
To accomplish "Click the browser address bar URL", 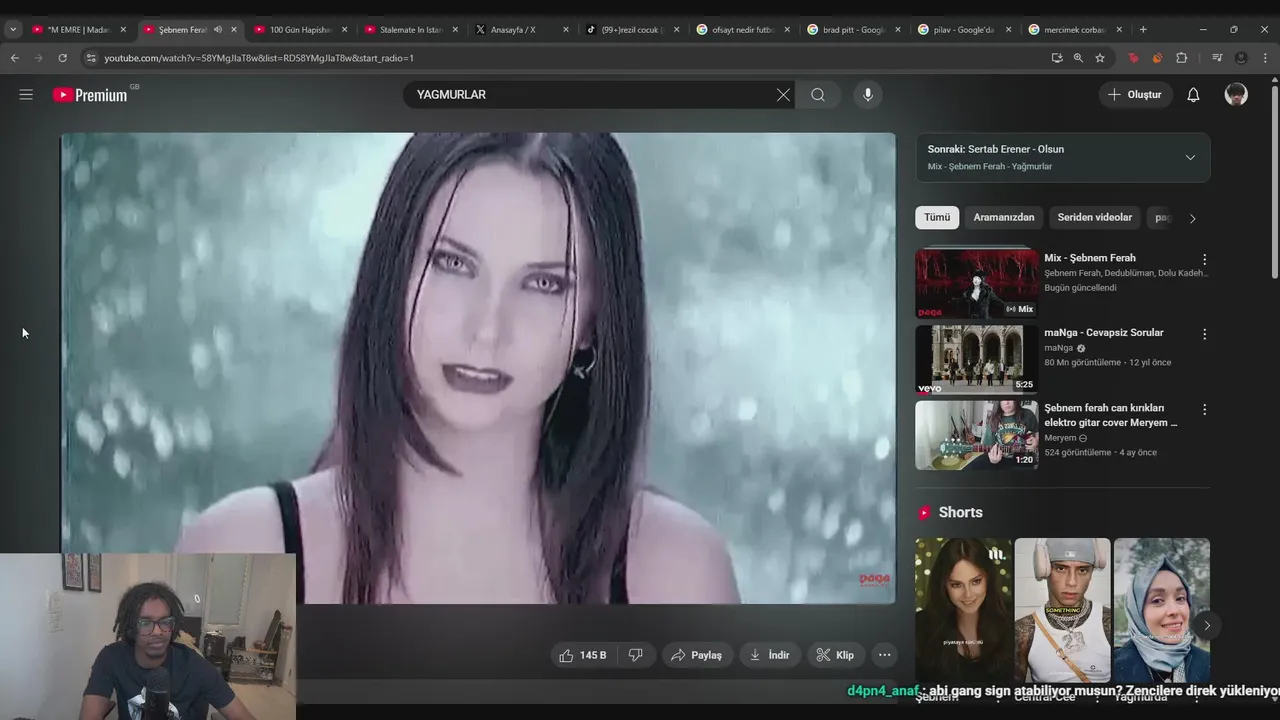I will pos(259,58).
